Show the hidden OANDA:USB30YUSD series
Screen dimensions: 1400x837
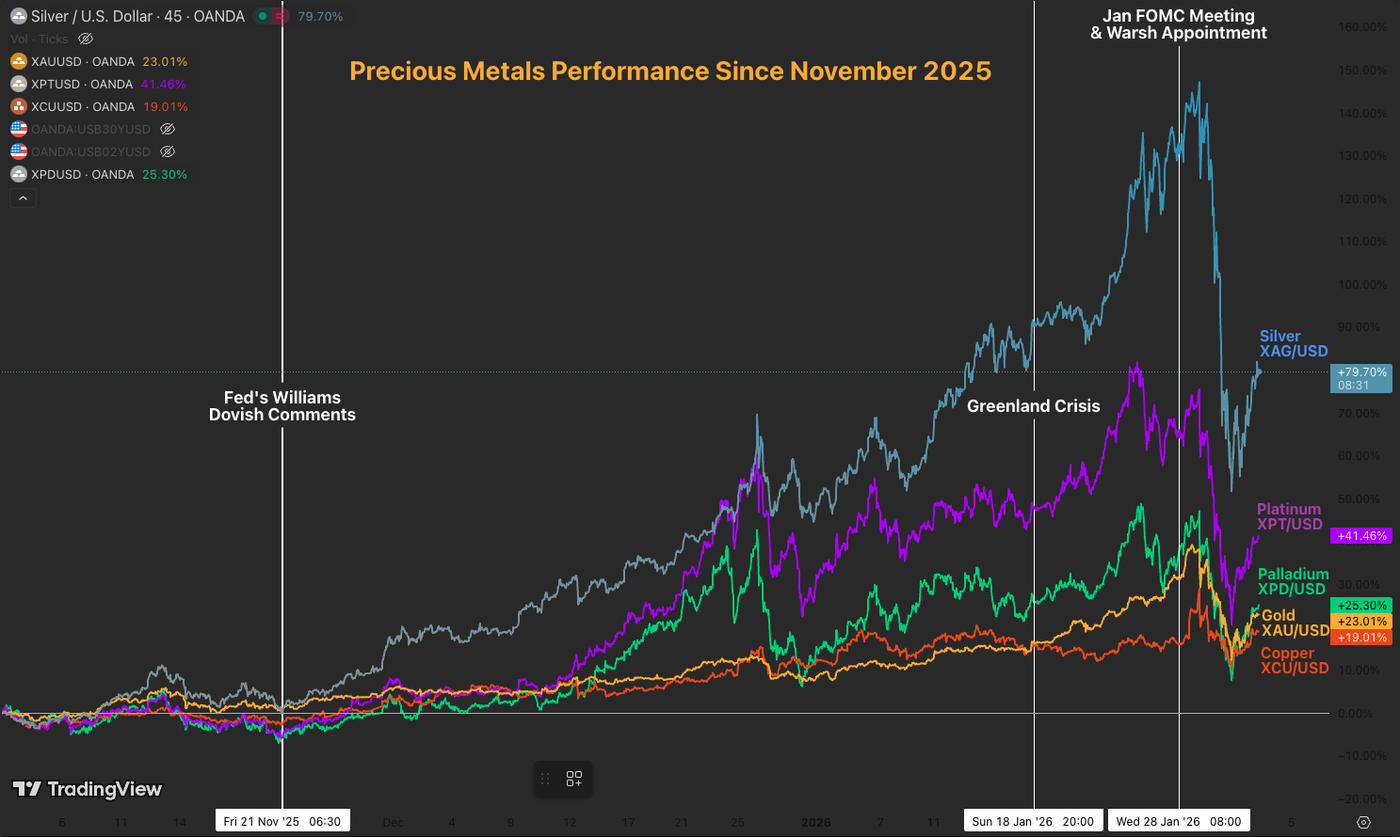point(167,129)
